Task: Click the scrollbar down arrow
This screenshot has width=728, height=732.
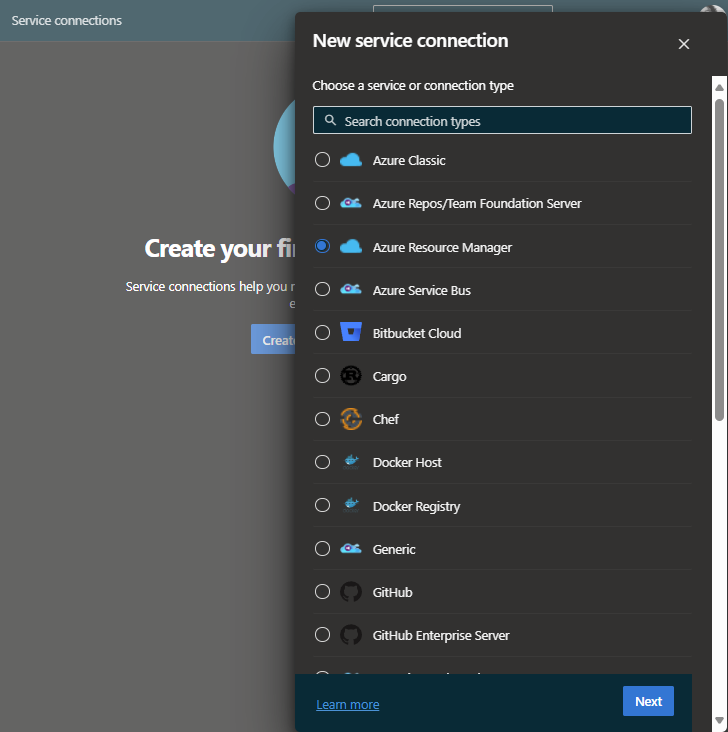Action: (720, 721)
